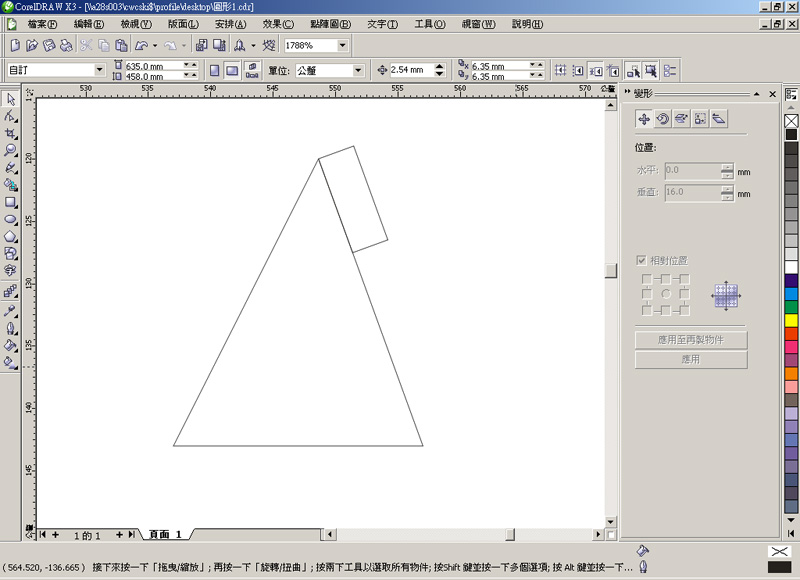The height and width of the screenshot is (580, 800).
Task: Activate the Zoom magnifier tool
Action: (x=10, y=150)
